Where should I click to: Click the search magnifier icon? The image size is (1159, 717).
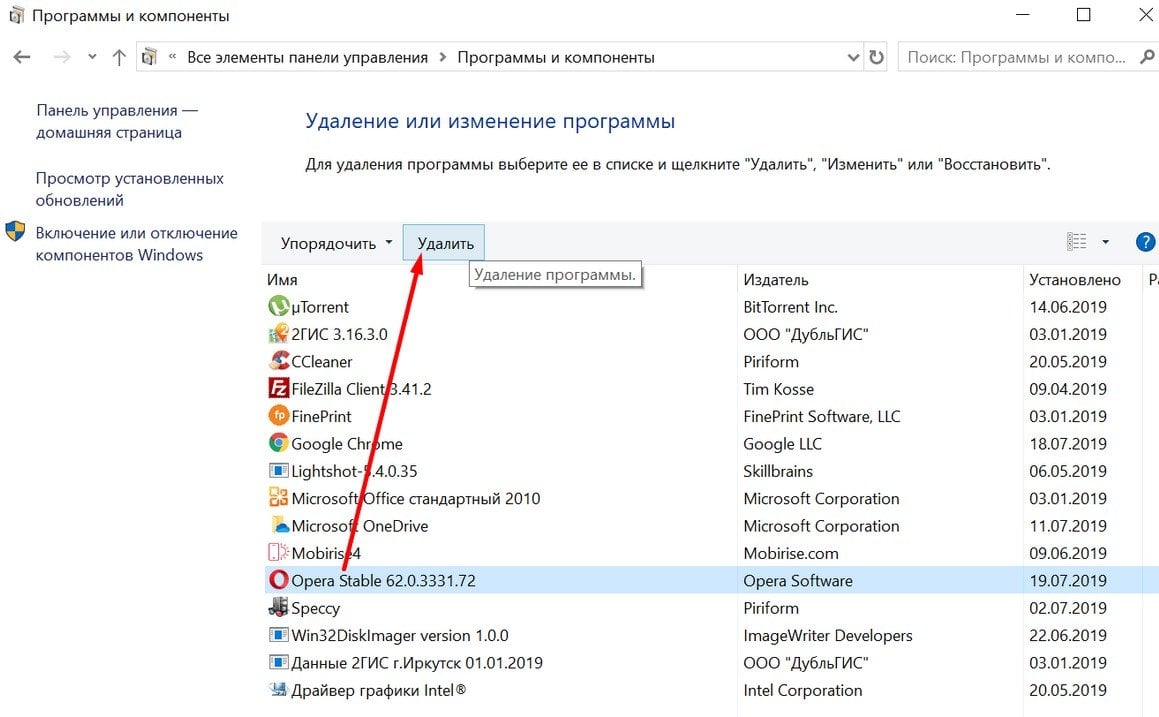click(1147, 56)
